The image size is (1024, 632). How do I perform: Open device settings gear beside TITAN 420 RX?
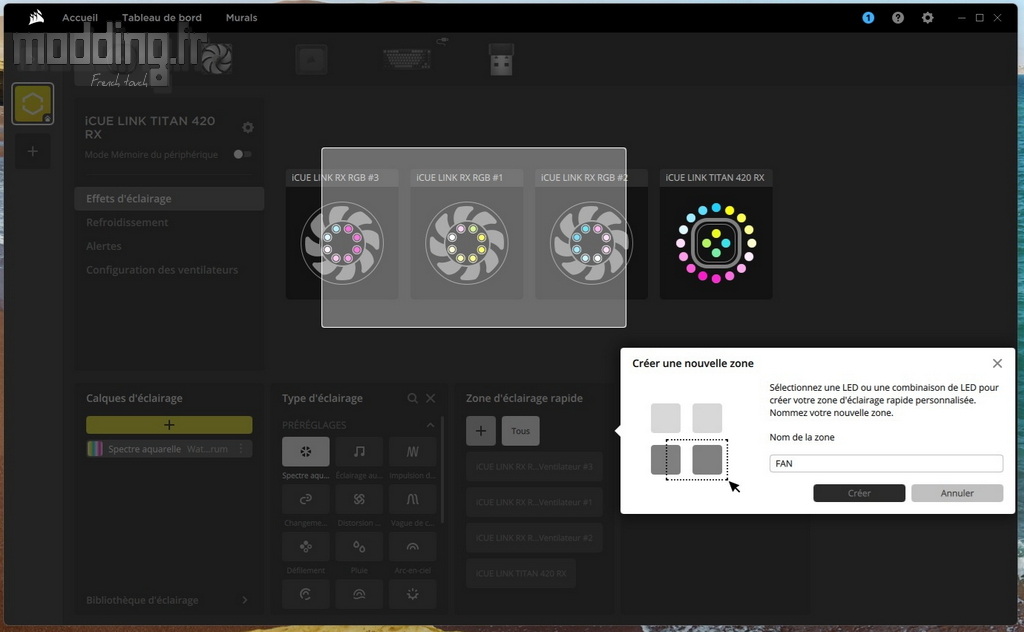click(x=248, y=127)
